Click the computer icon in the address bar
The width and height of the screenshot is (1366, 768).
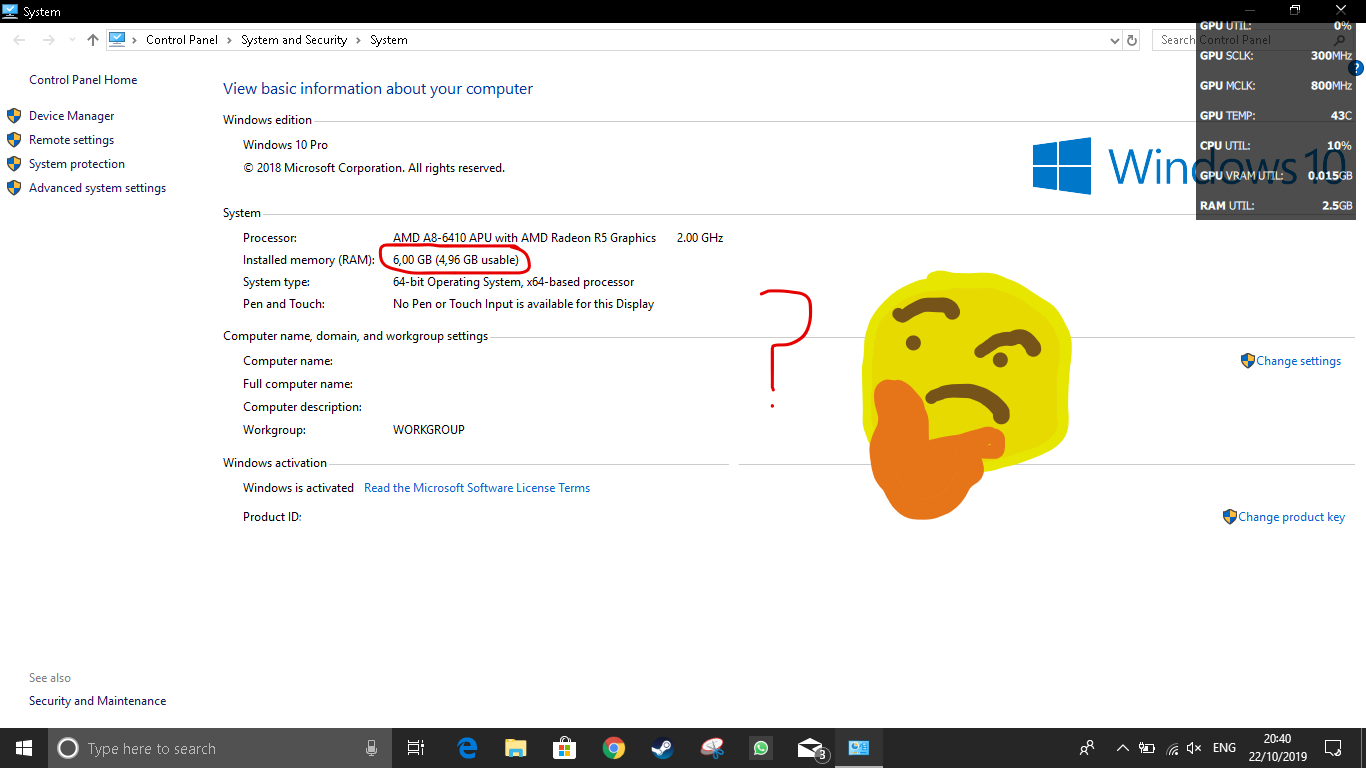pyautogui.click(x=117, y=40)
